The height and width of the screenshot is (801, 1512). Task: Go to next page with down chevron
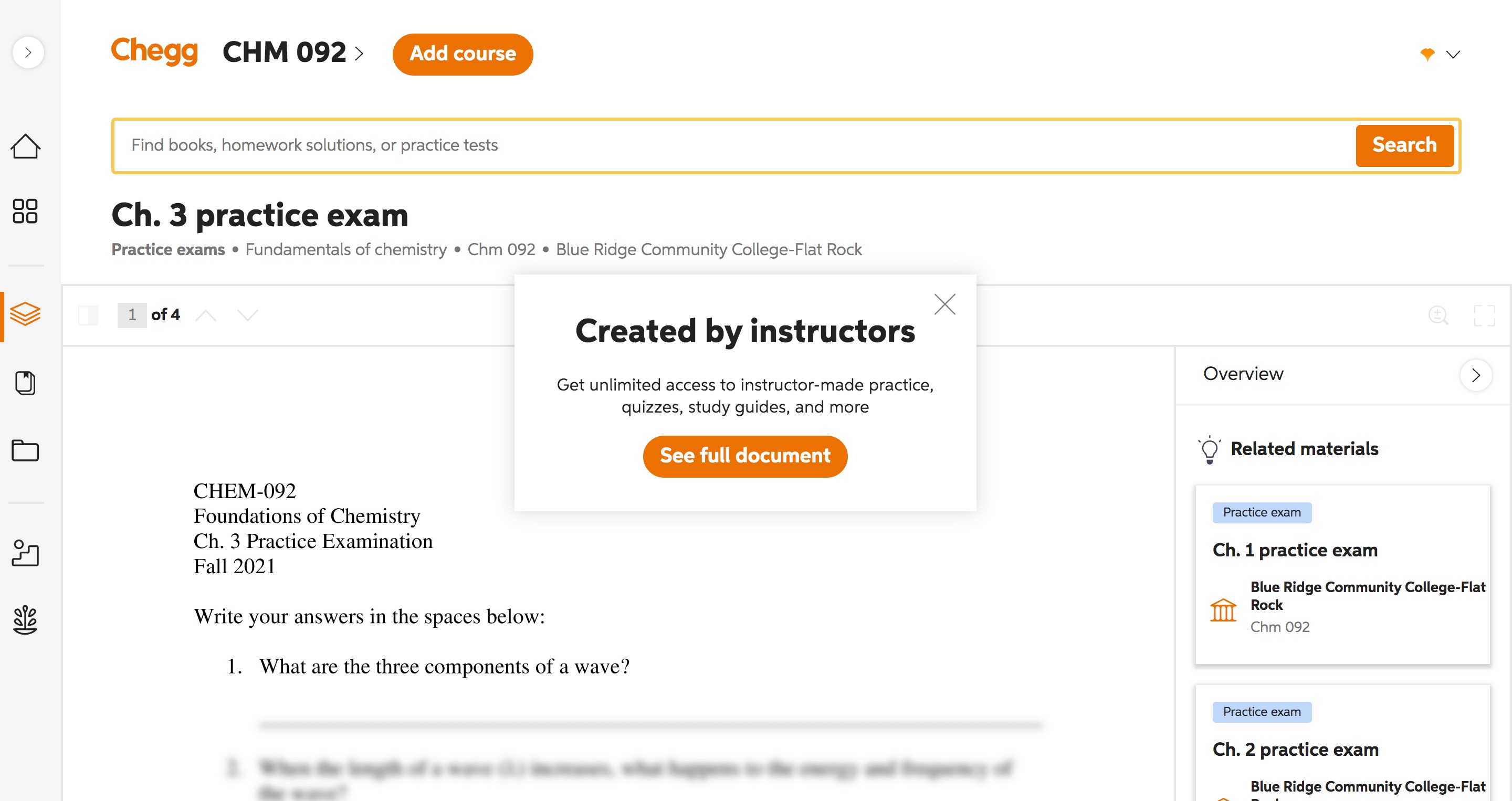click(x=248, y=315)
